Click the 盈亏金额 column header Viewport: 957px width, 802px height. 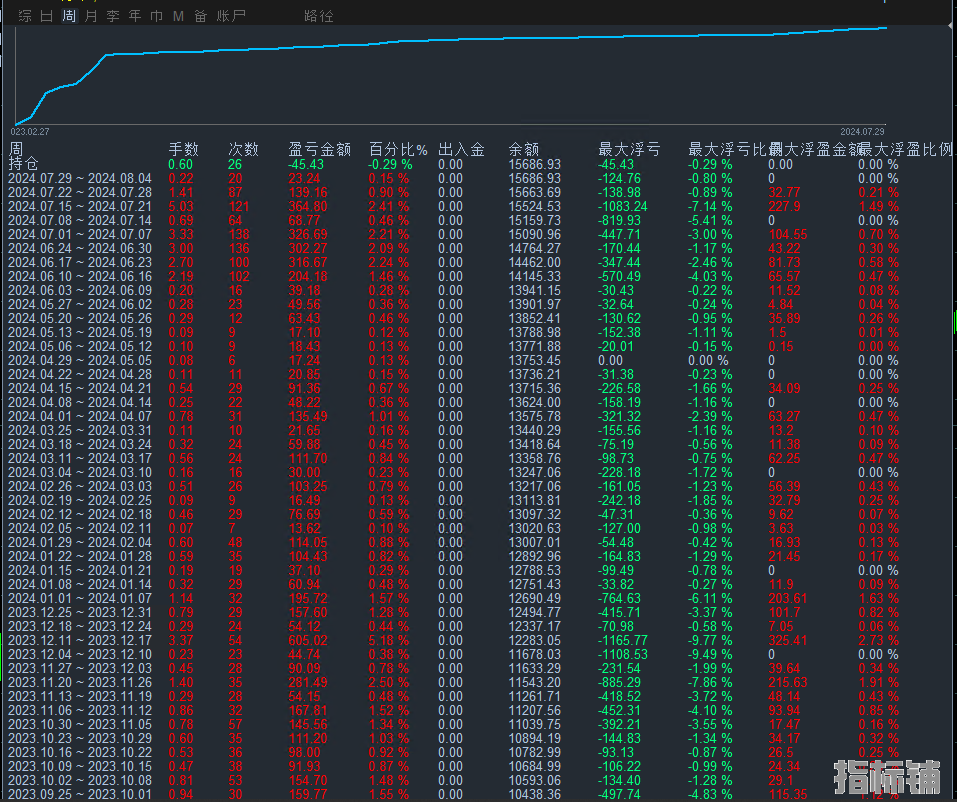(x=319, y=149)
